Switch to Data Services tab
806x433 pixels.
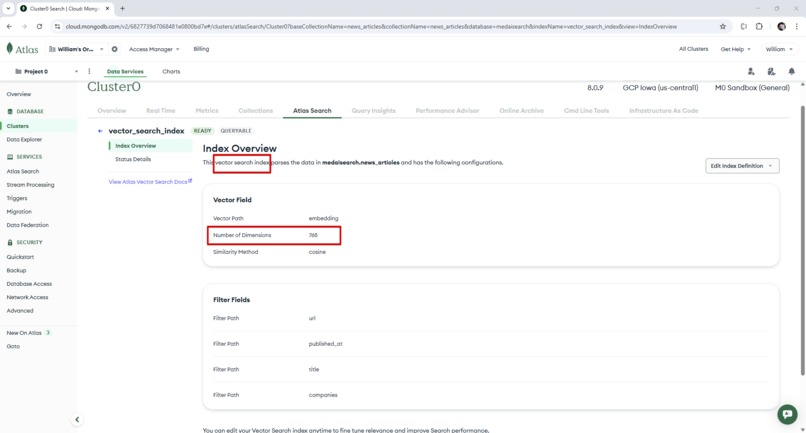[x=125, y=71]
